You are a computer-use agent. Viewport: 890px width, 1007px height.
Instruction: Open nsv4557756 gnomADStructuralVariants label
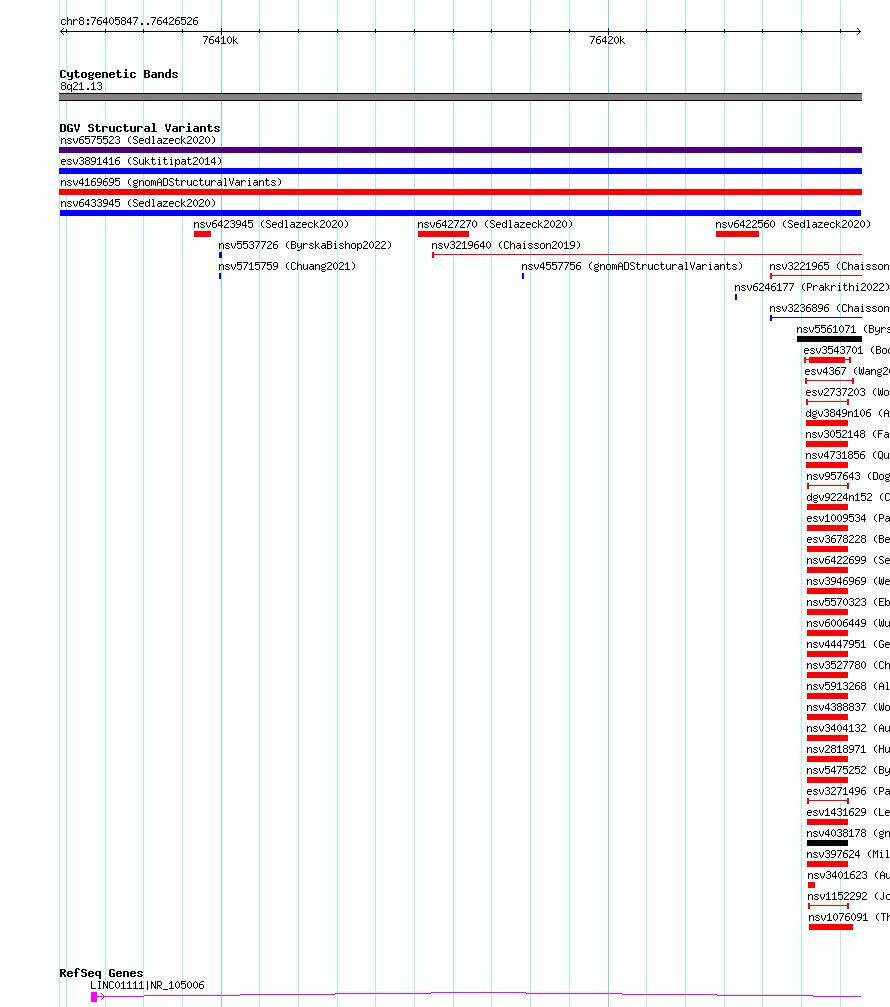coord(632,266)
